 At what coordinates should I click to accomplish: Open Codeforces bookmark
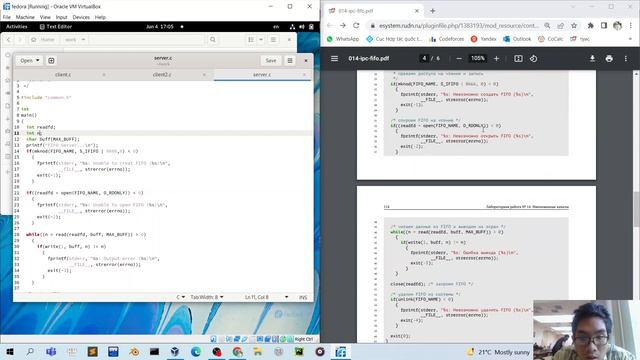pos(447,39)
